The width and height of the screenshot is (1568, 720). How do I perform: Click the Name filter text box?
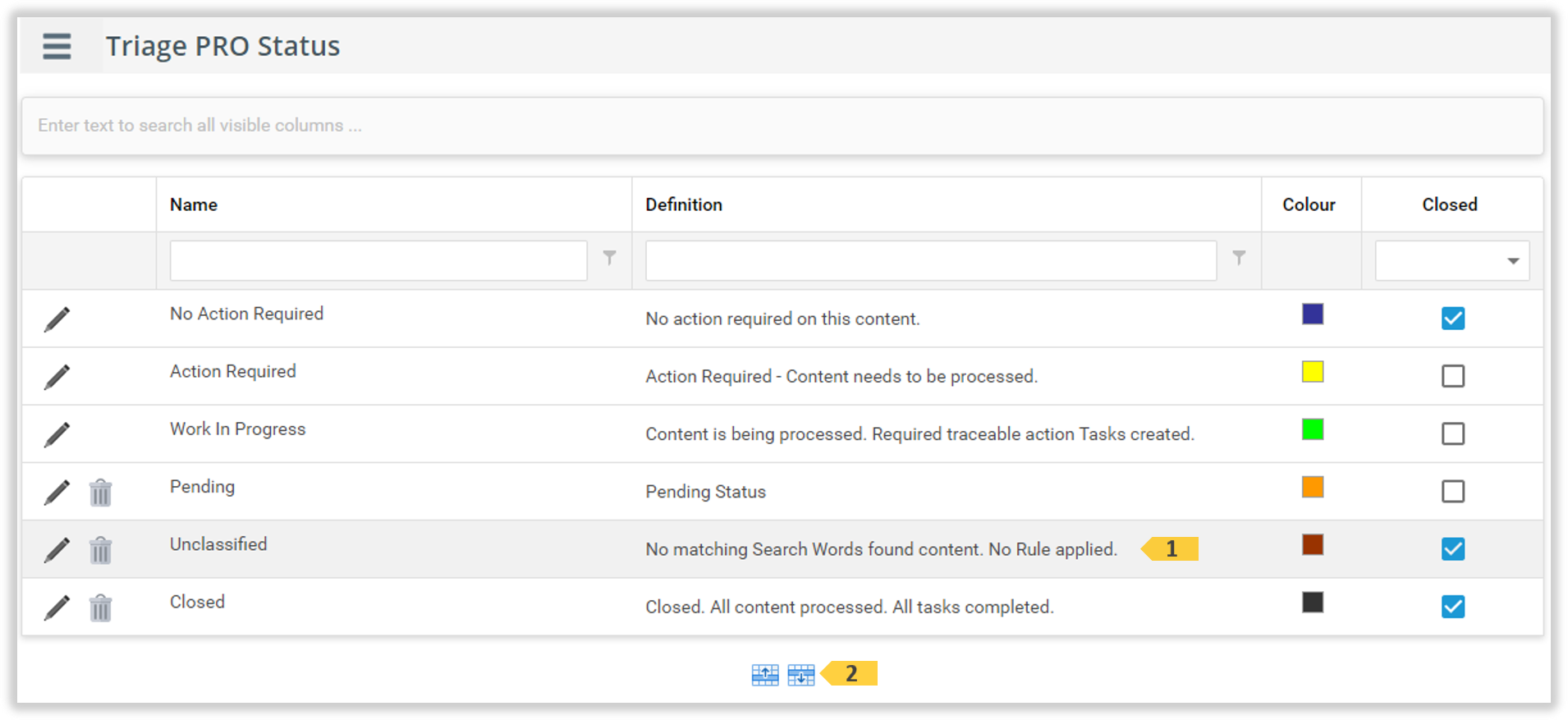point(378,261)
